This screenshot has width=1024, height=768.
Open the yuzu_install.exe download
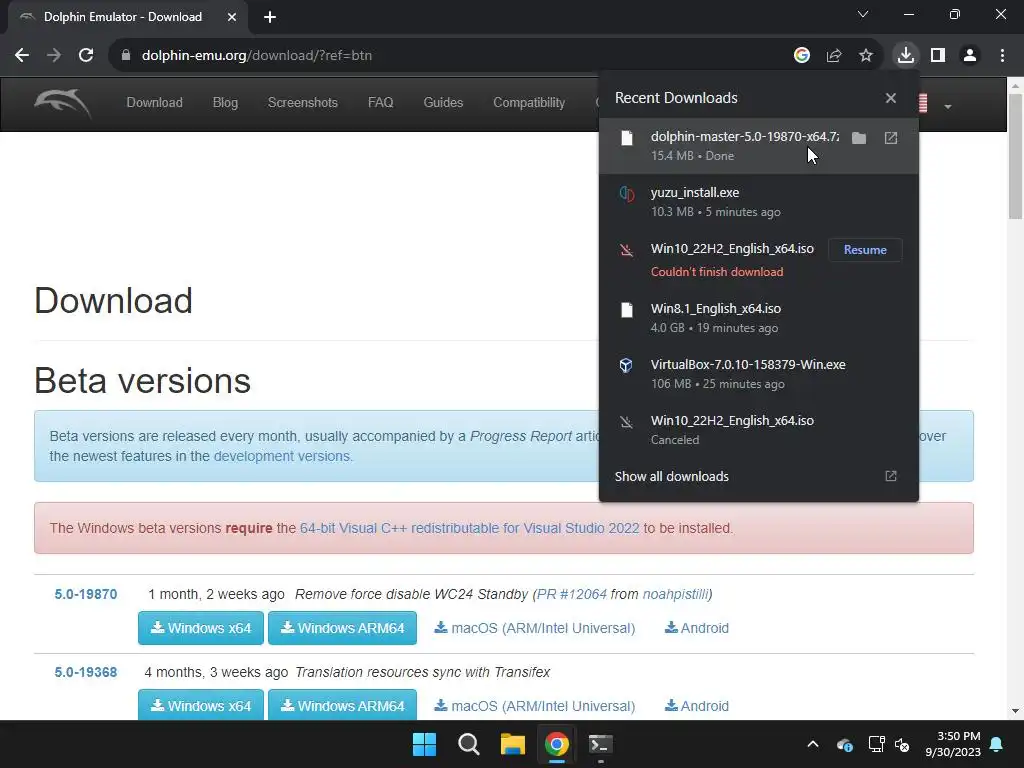[x=758, y=202]
